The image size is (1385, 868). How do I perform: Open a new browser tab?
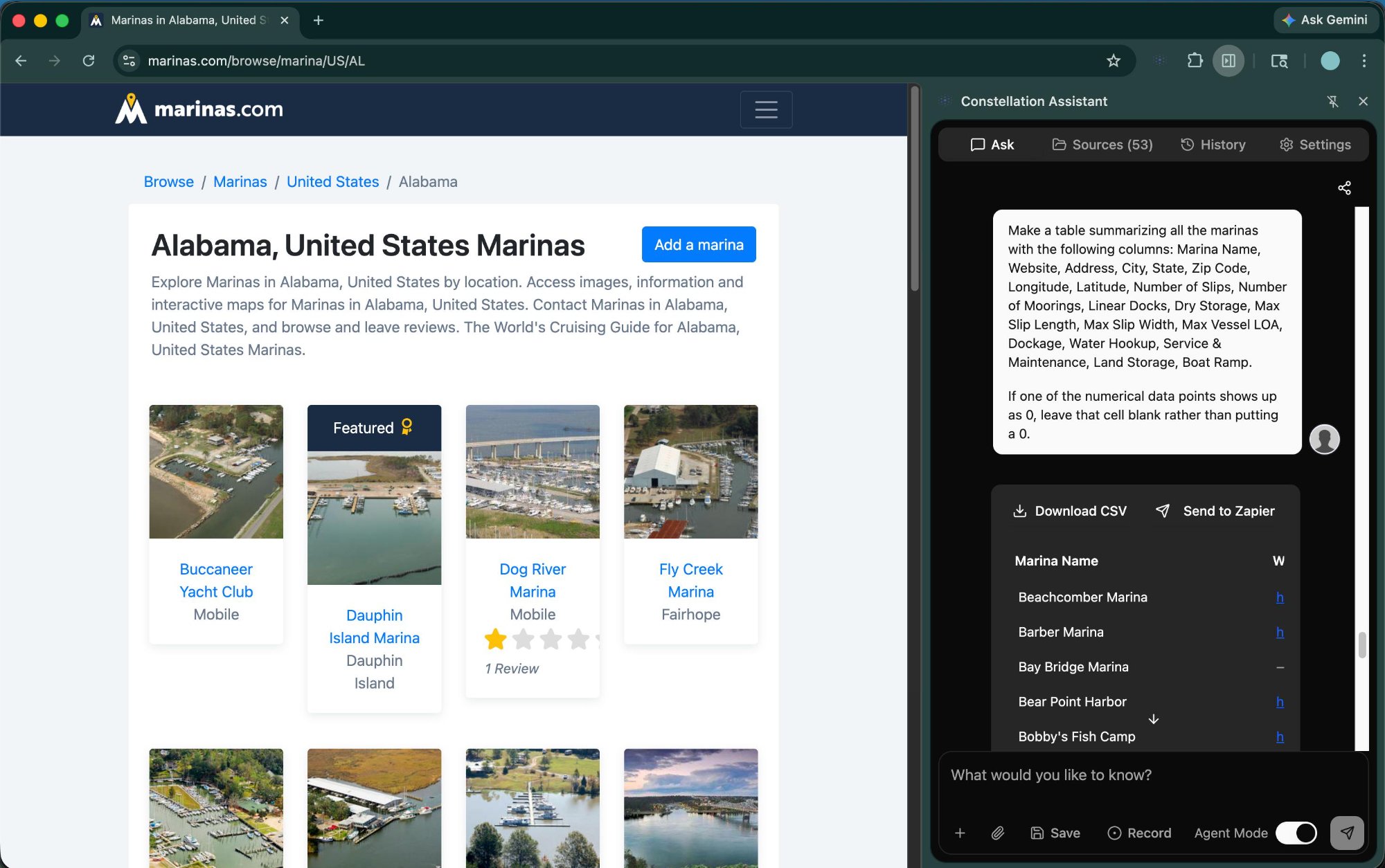click(x=319, y=20)
